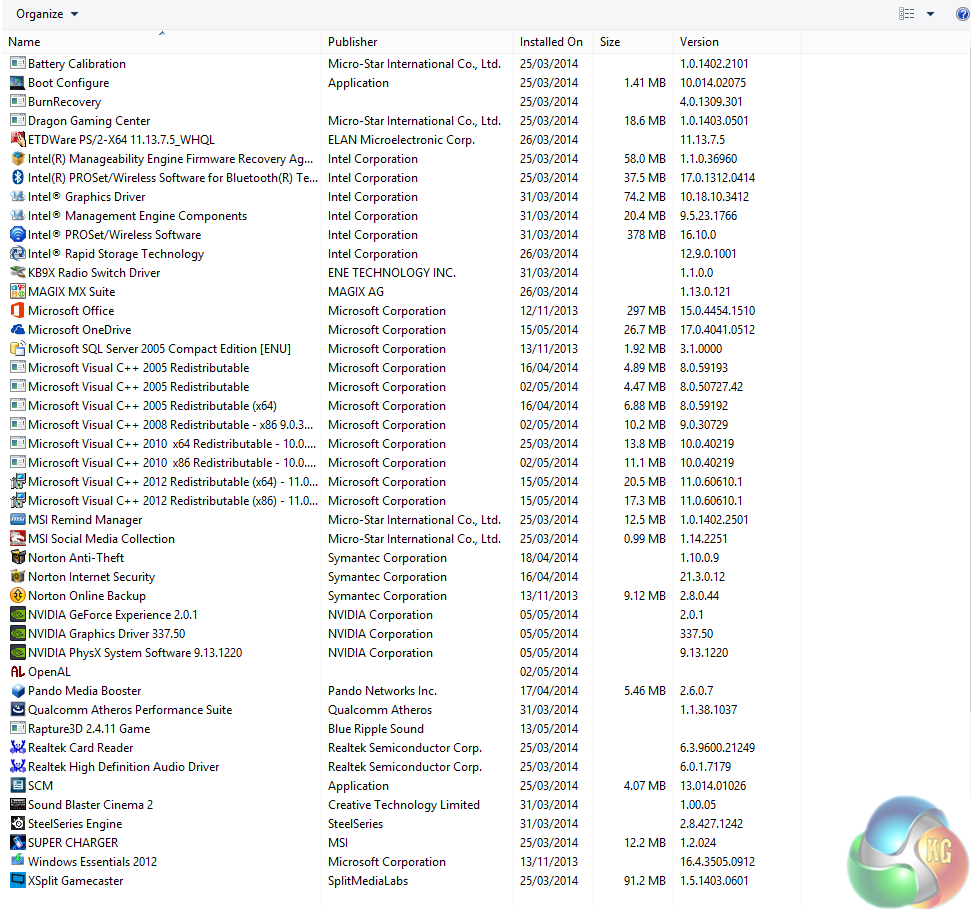The width and height of the screenshot is (971, 911).
Task: Select Sound Blaster Cinema 2 entry
Action: coord(90,804)
